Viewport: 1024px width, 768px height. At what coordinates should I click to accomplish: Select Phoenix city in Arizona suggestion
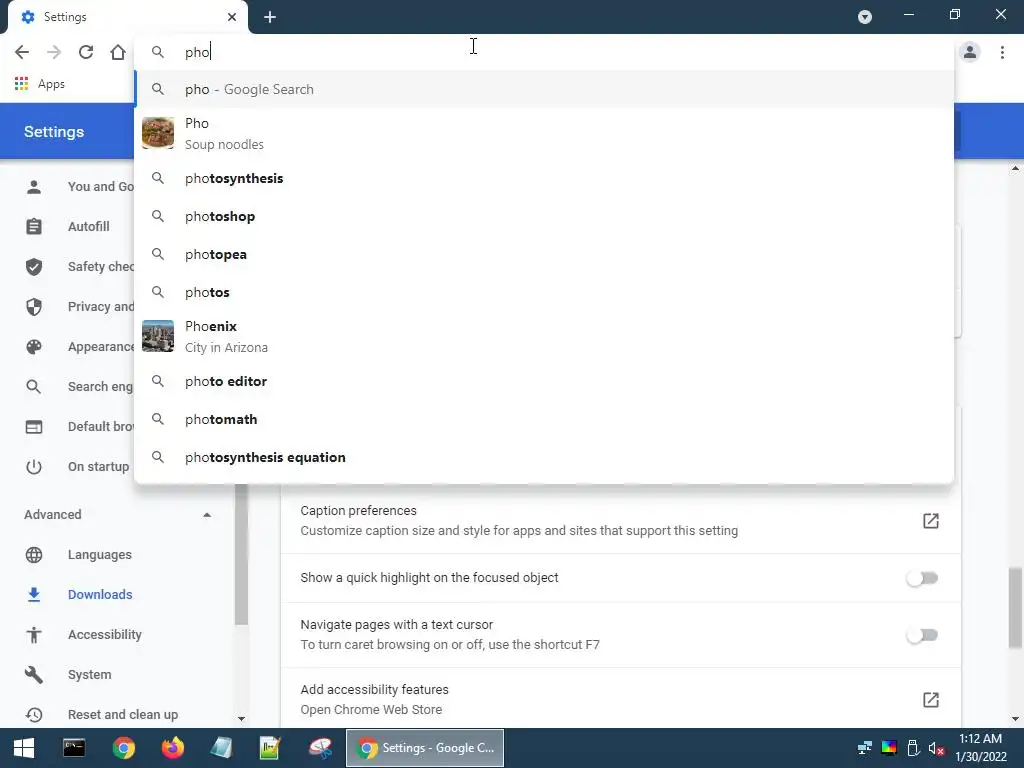click(x=544, y=336)
